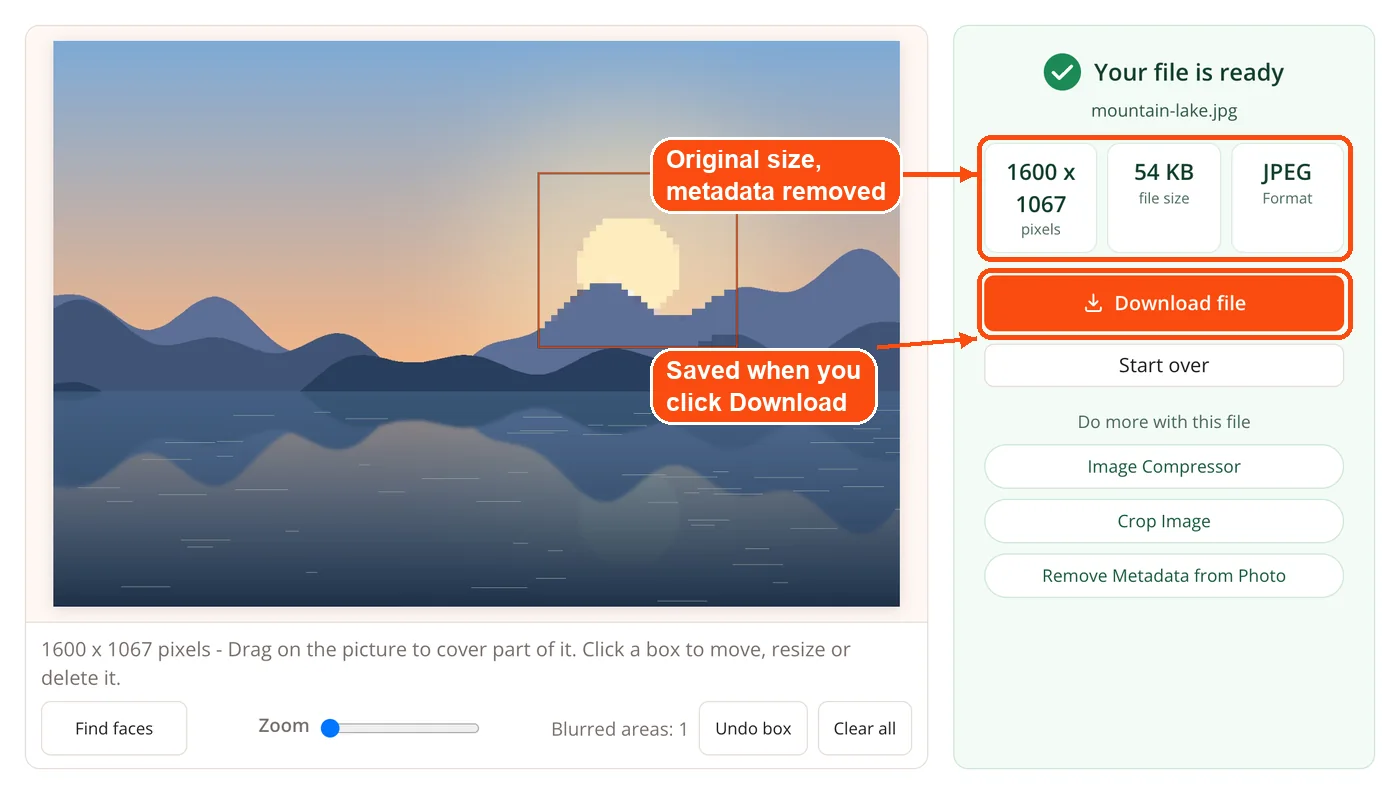The image size is (1400, 794).
Task: Click the 'Blurred areas: 1' counter
Action: tap(619, 729)
